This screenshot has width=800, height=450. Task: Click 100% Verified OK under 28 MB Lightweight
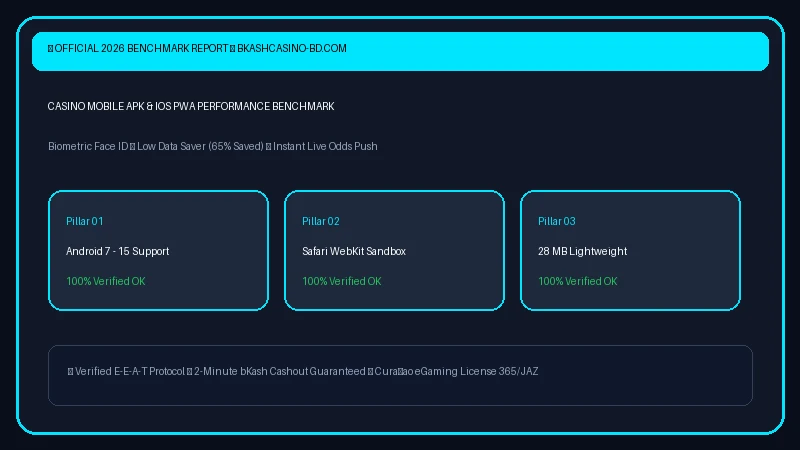578,281
